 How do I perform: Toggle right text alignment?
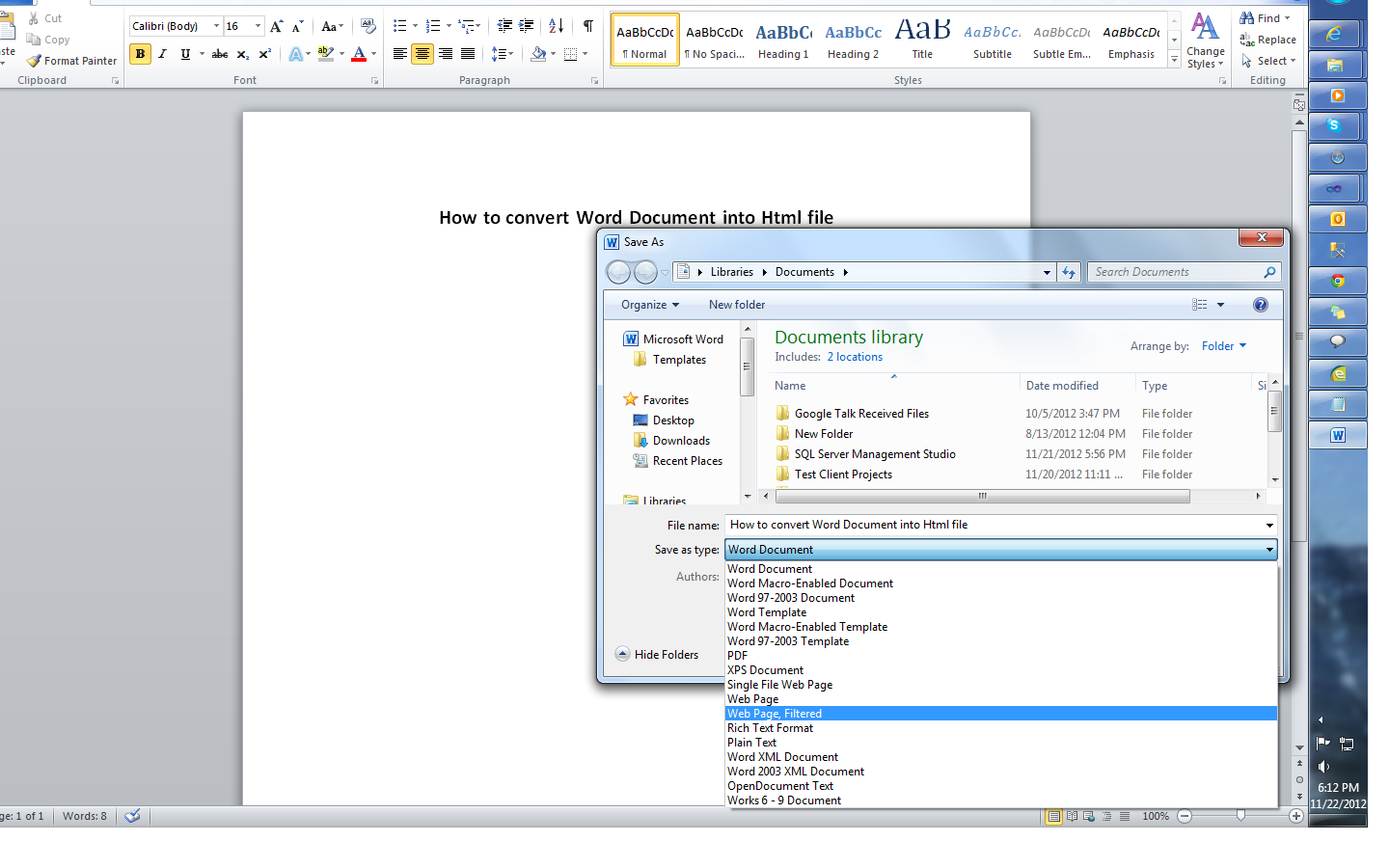coord(445,54)
